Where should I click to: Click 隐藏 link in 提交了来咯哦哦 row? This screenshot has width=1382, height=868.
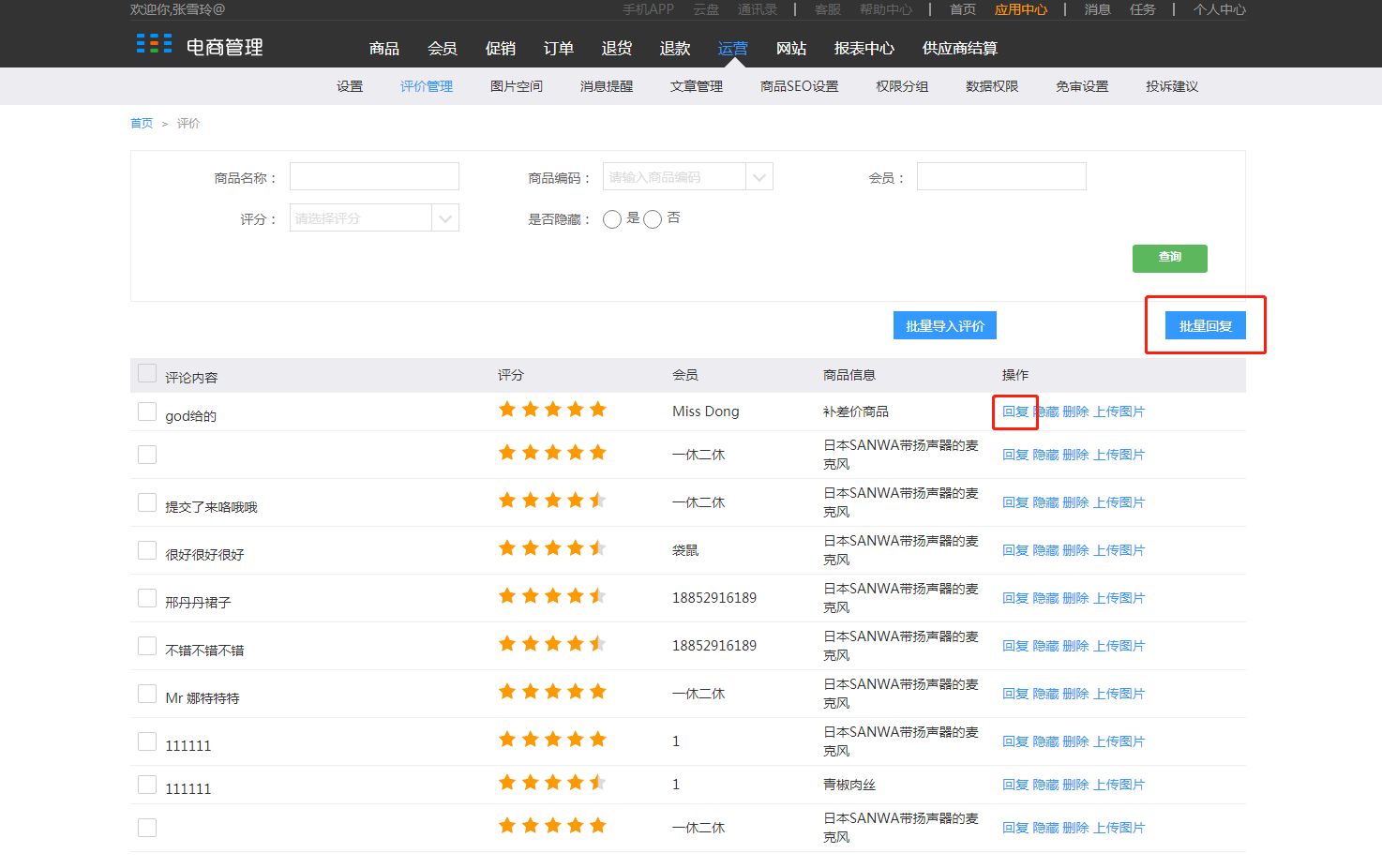coord(1046,502)
